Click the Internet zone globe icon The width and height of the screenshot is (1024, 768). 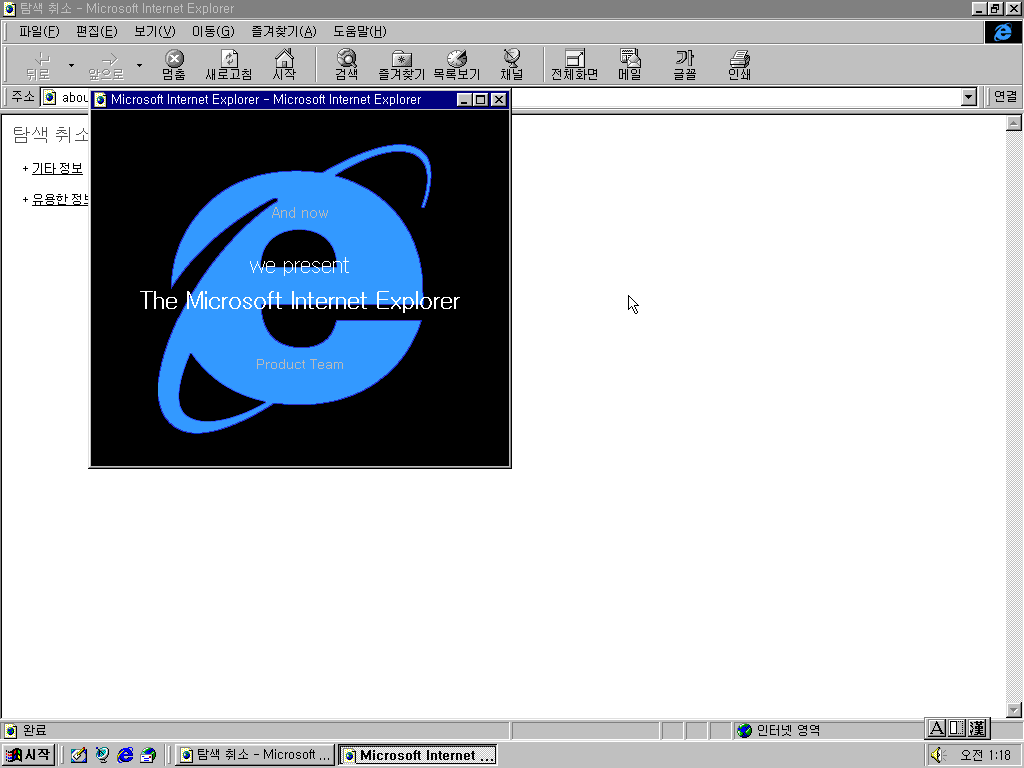coord(744,730)
